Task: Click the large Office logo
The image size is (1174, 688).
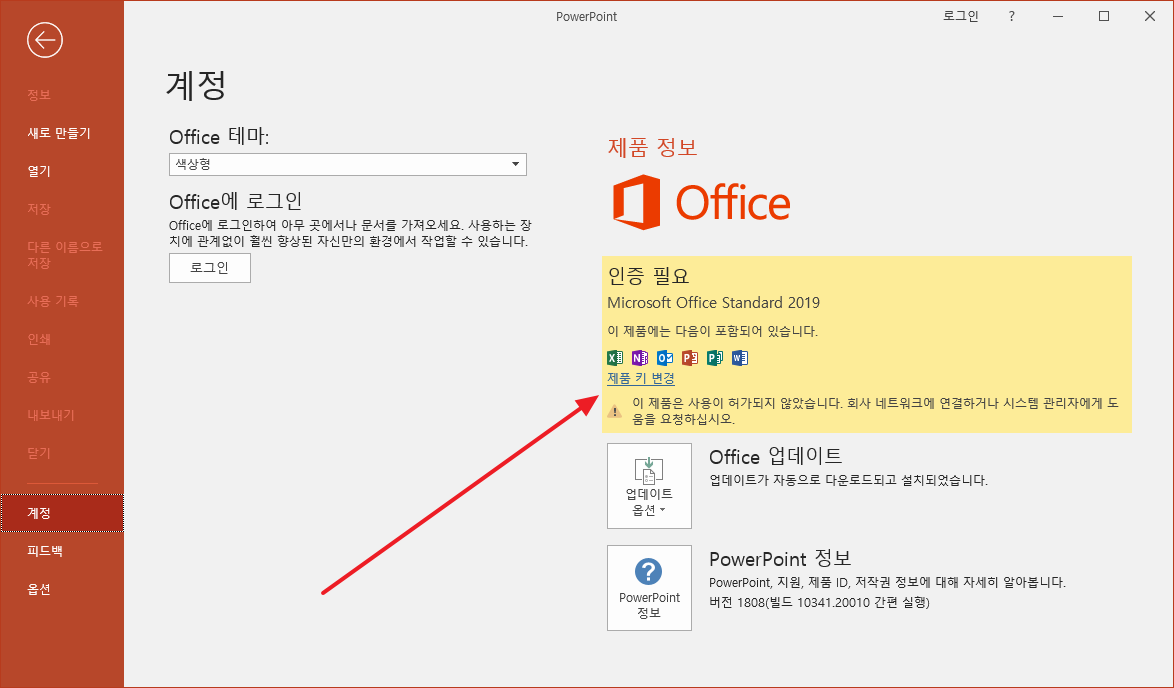Action: click(x=701, y=202)
